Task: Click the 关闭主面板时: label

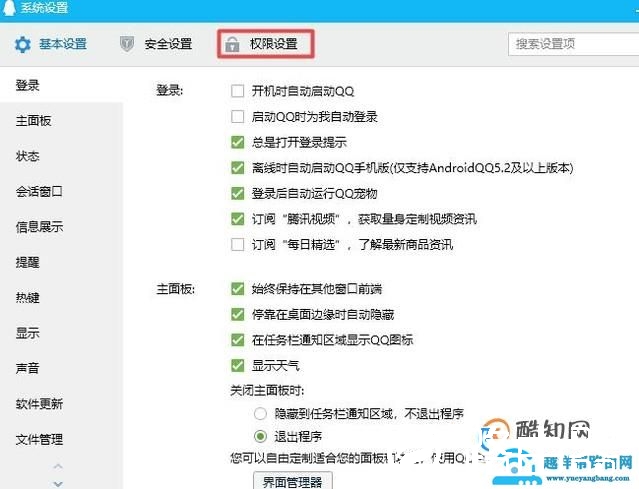Action: (267, 391)
